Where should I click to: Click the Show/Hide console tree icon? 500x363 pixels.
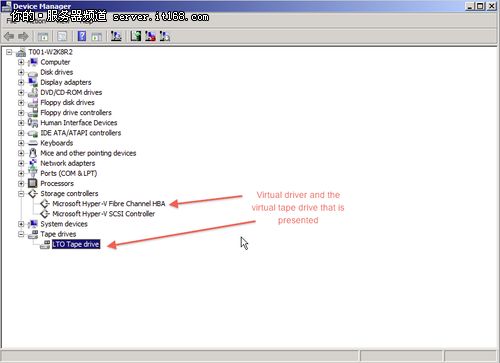(43, 36)
